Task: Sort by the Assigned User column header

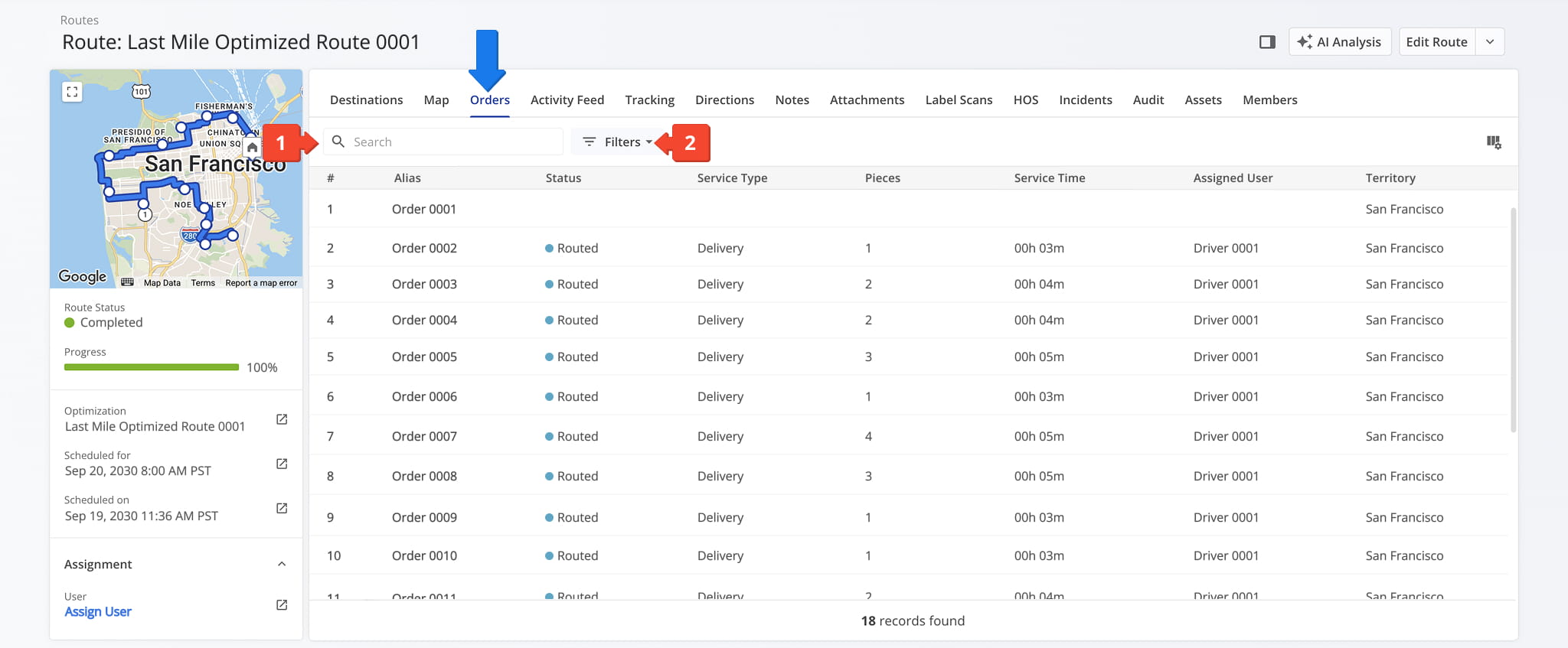Action: tap(1233, 177)
